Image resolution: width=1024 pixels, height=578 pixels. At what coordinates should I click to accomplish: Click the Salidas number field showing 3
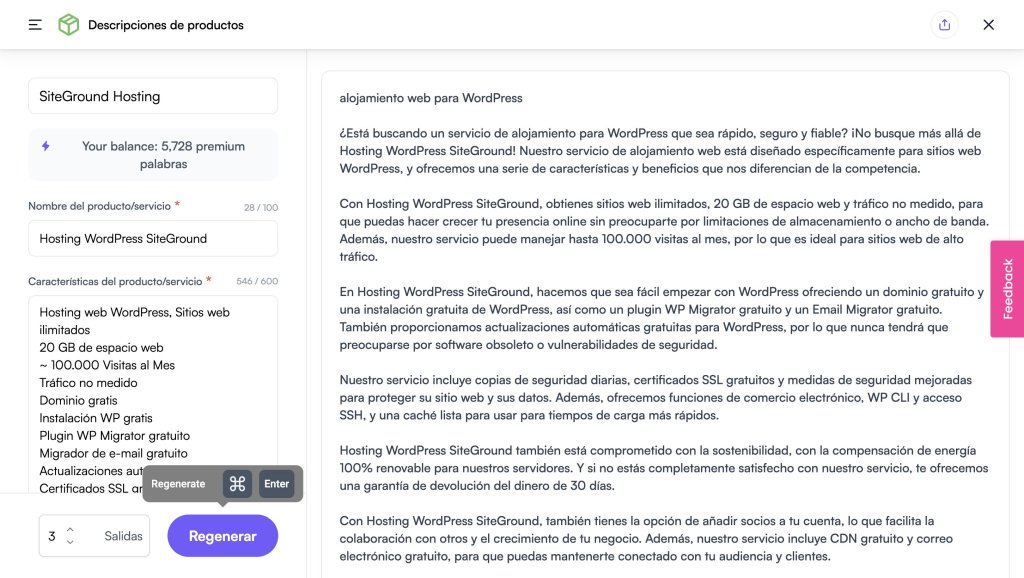[94, 536]
